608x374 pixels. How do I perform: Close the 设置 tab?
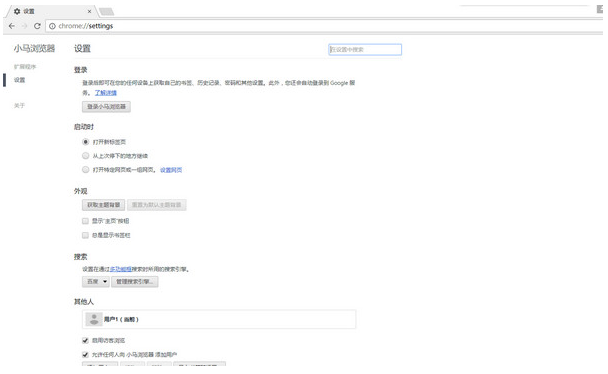point(89,11)
